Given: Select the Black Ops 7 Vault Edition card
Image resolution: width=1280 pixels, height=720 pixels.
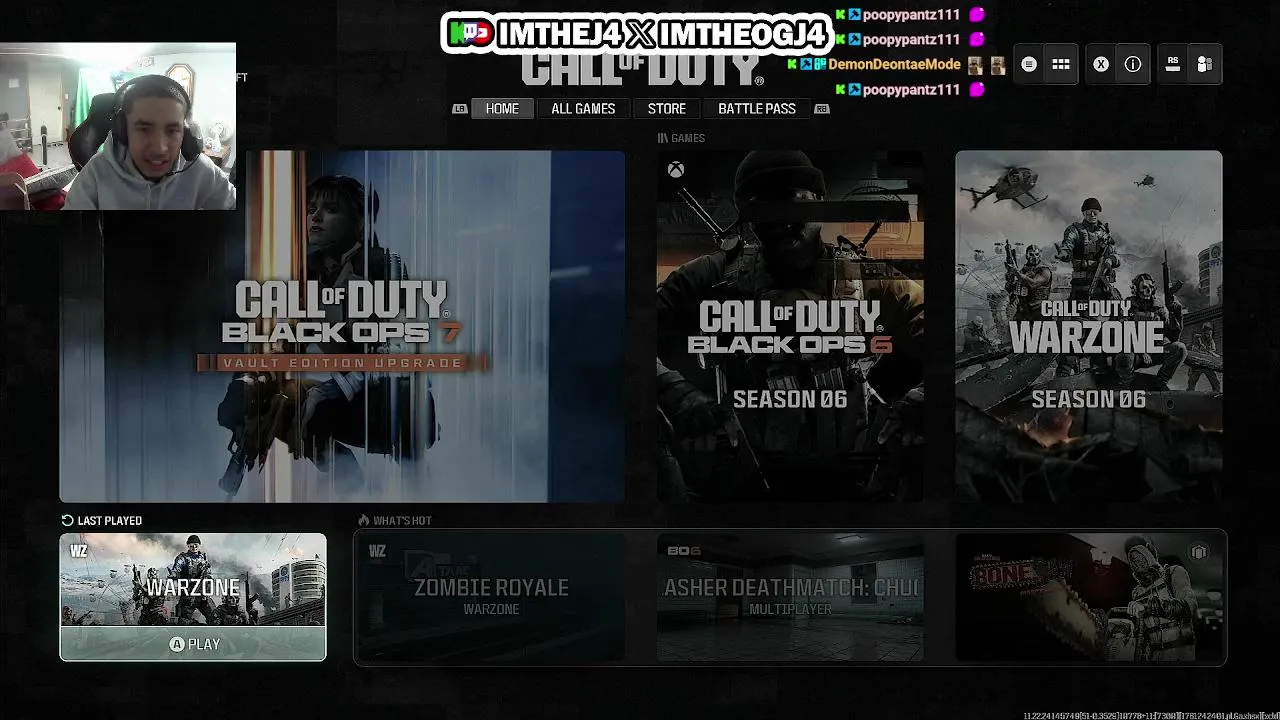Looking at the screenshot, I should pos(342,326).
